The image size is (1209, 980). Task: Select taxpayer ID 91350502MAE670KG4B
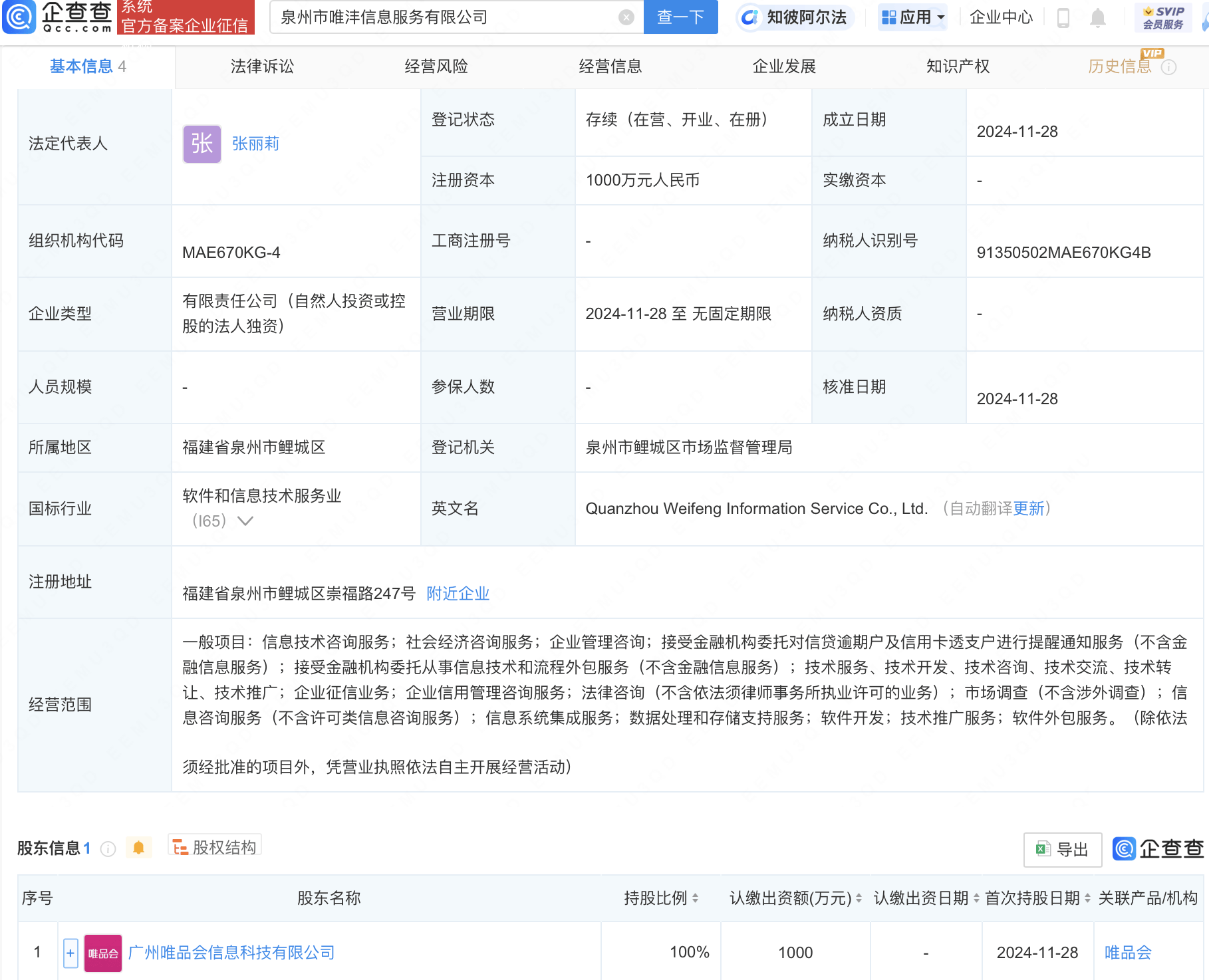click(1063, 253)
